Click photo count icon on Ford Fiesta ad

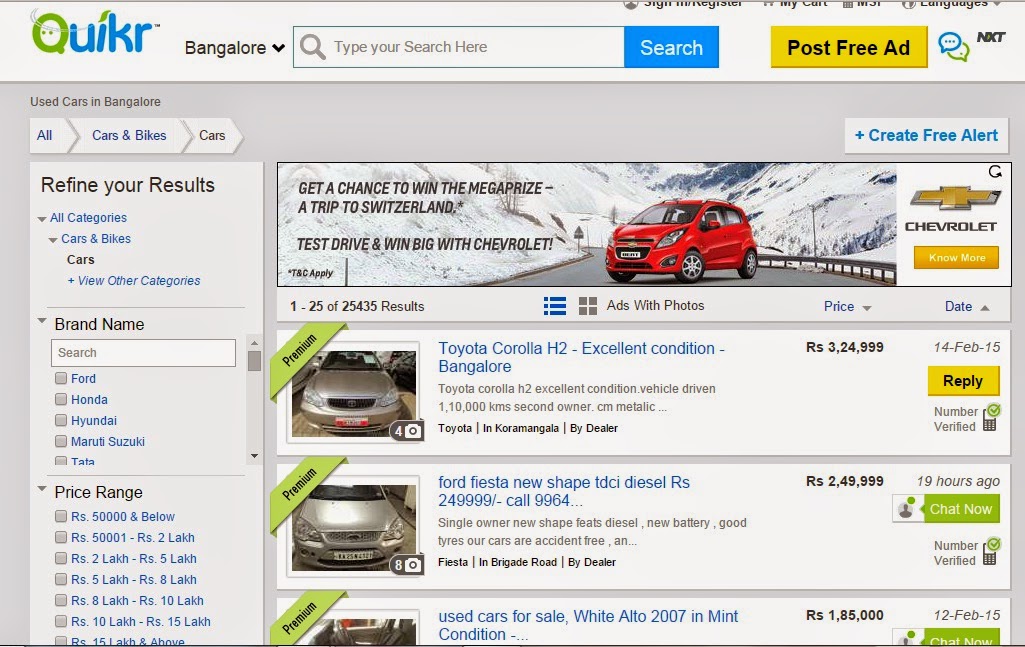[x=407, y=565]
